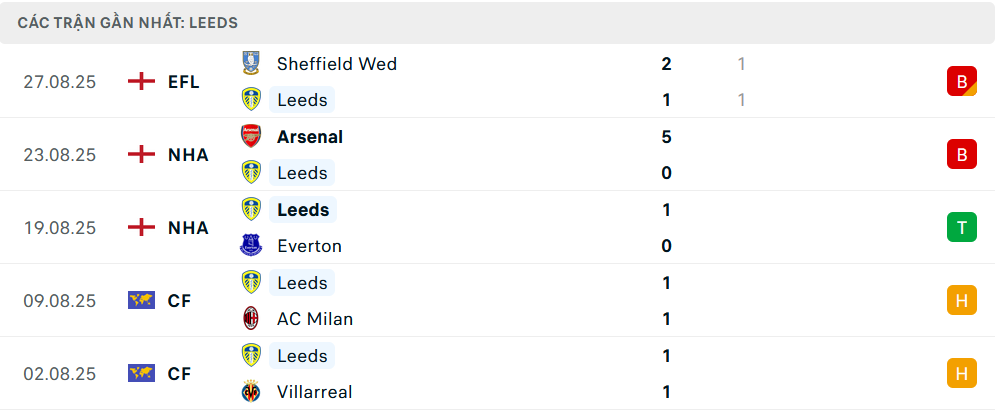Open the Arsenal team link
Viewport: 995px width, 412px height.
[x=310, y=137]
